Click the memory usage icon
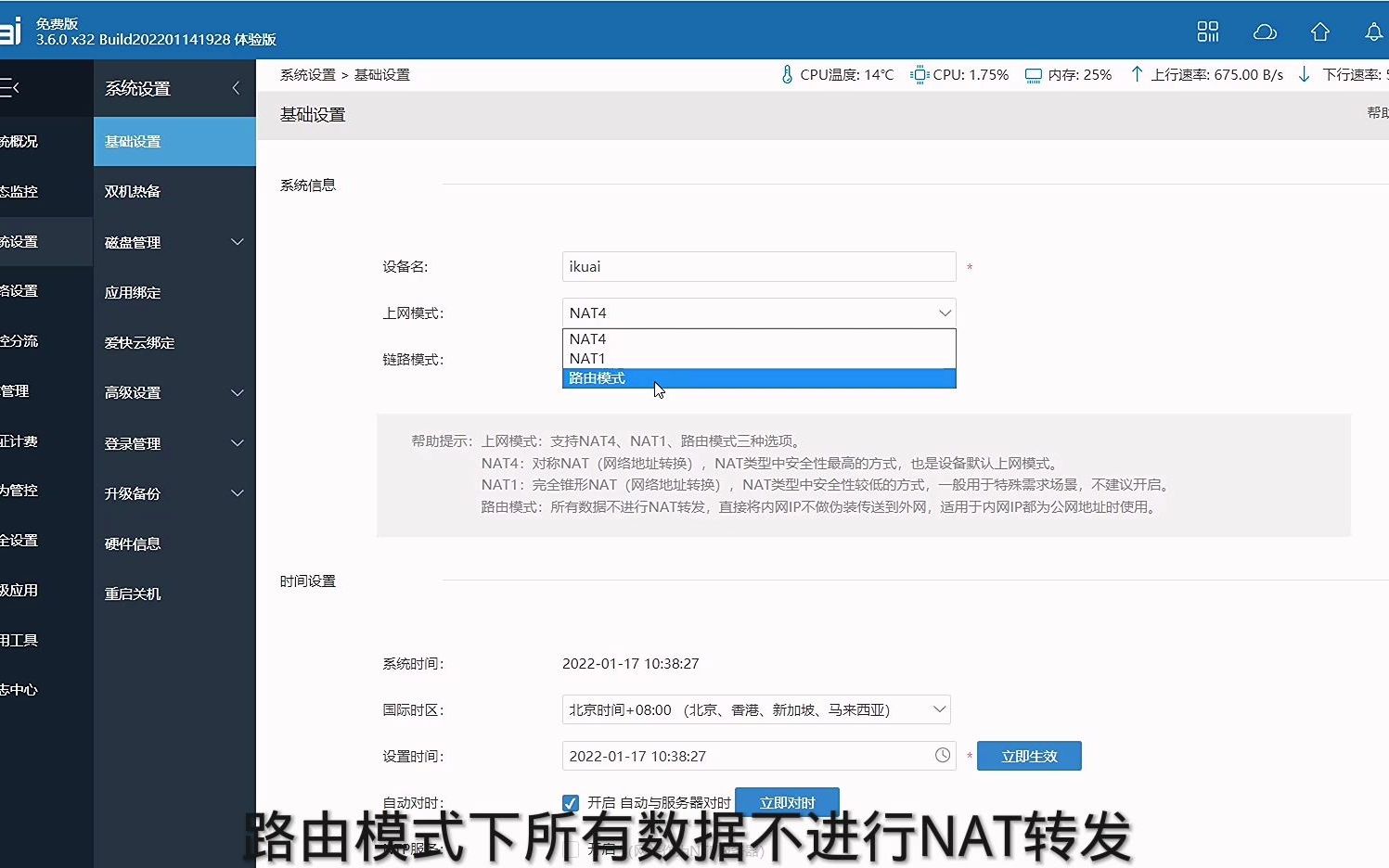Screen dimensions: 1389x868 pos(1033,75)
